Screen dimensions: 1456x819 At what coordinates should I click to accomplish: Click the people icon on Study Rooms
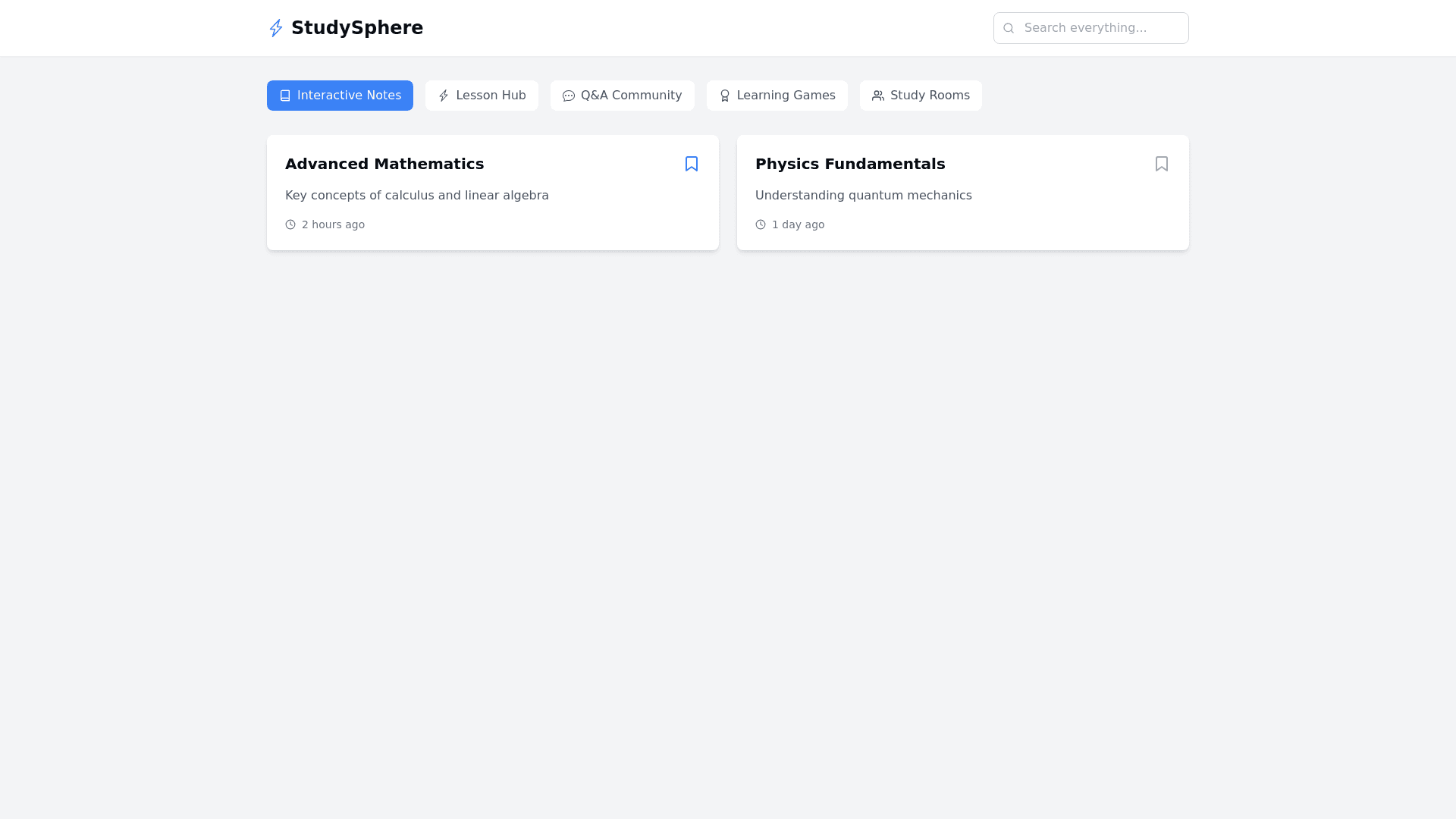878,96
